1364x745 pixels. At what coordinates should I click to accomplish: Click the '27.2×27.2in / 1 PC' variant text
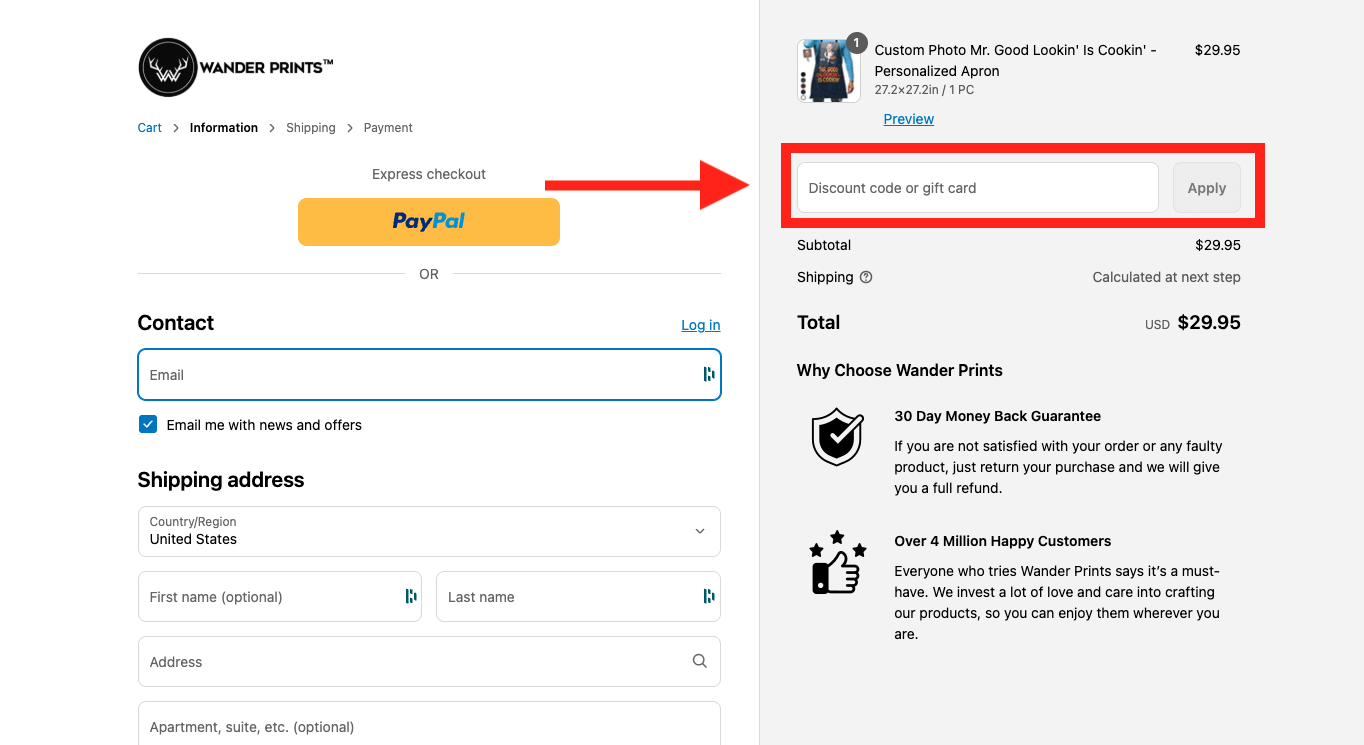click(x=924, y=90)
